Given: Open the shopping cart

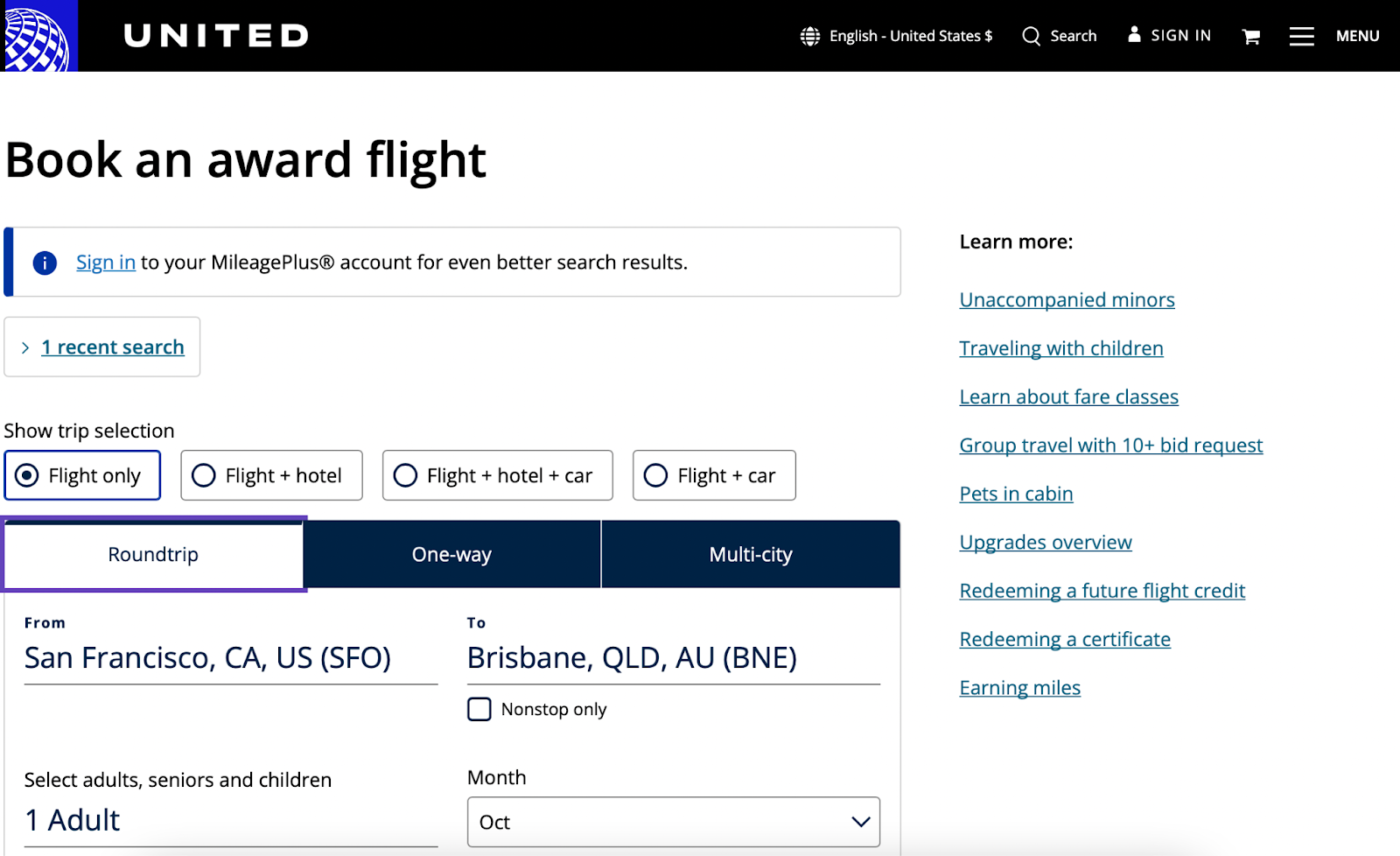Looking at the screenshot, I should [1251, 36].
